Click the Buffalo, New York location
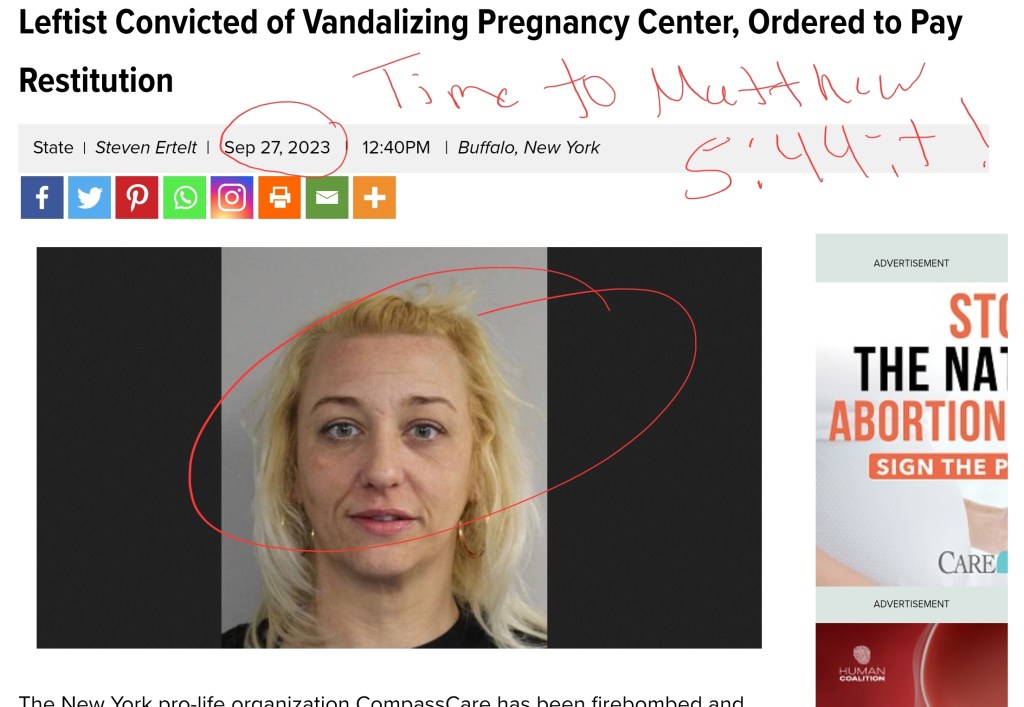The width and height of the screenshot is (1024, 707). click(528, 148)
